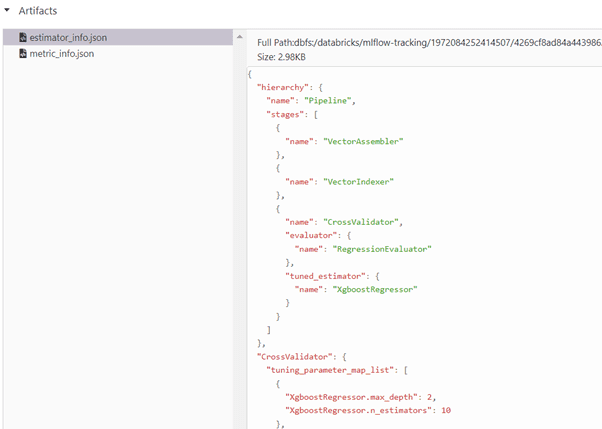Click the "hierarchy" key in JSON
Image resolution: width=602 pixels, height=429 pixels.
coord(283,88)
